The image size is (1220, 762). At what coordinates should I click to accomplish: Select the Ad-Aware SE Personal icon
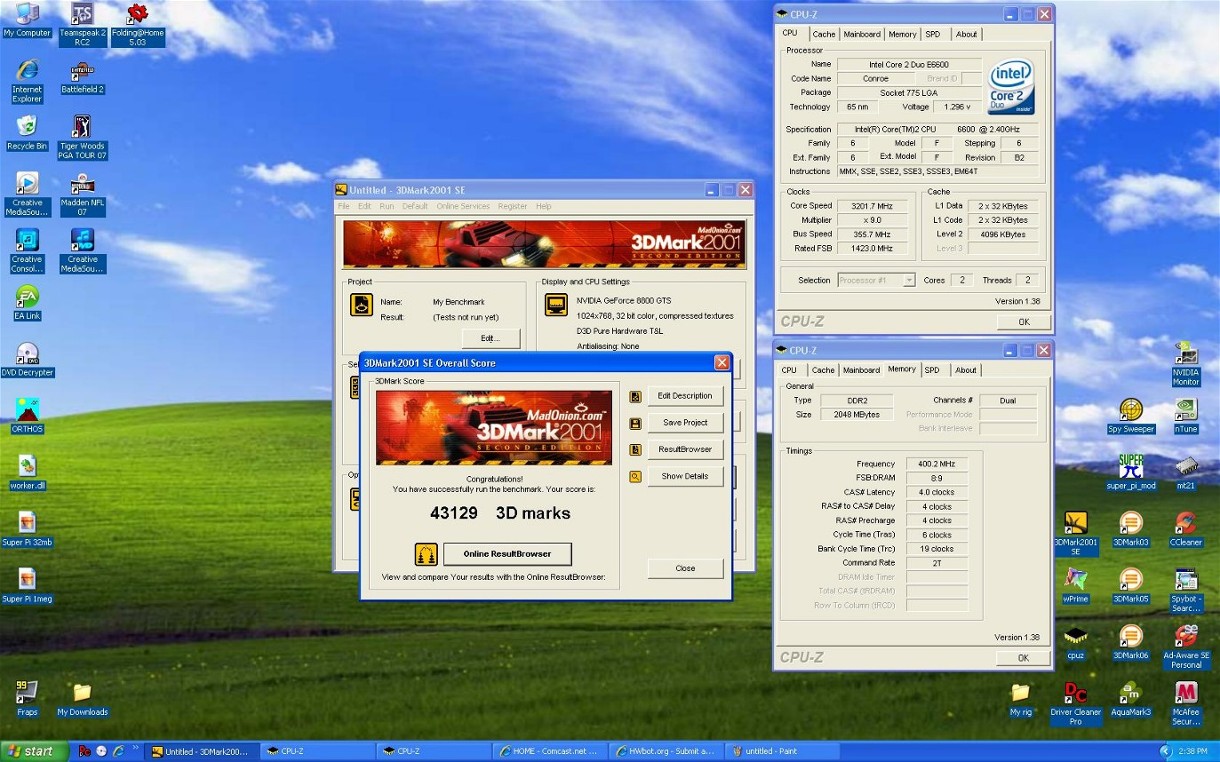[1186, 647]
